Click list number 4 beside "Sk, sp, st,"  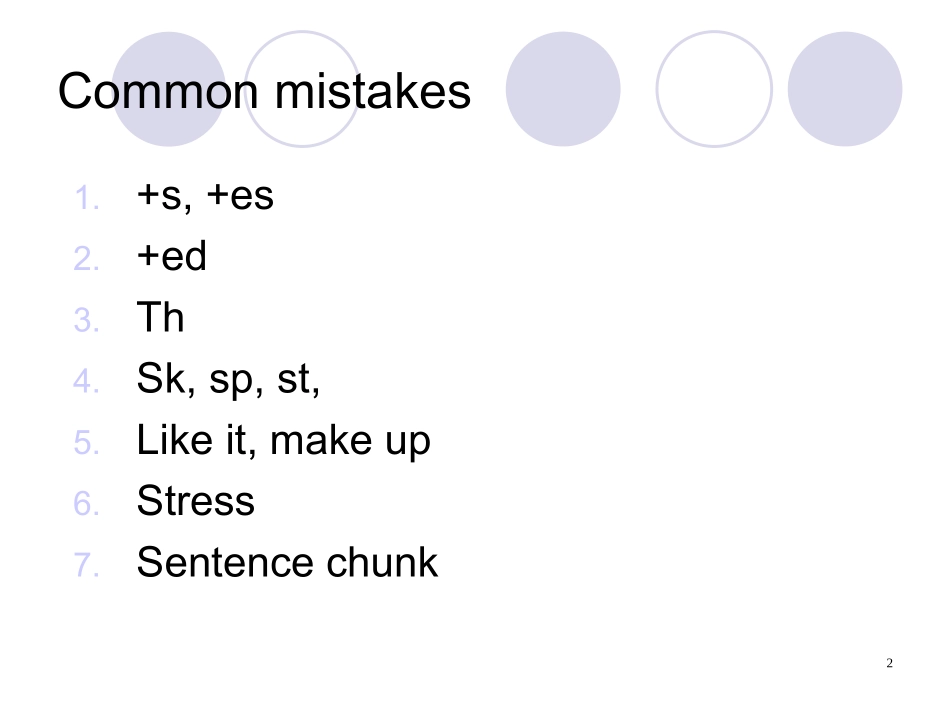[x=87, y=382]
